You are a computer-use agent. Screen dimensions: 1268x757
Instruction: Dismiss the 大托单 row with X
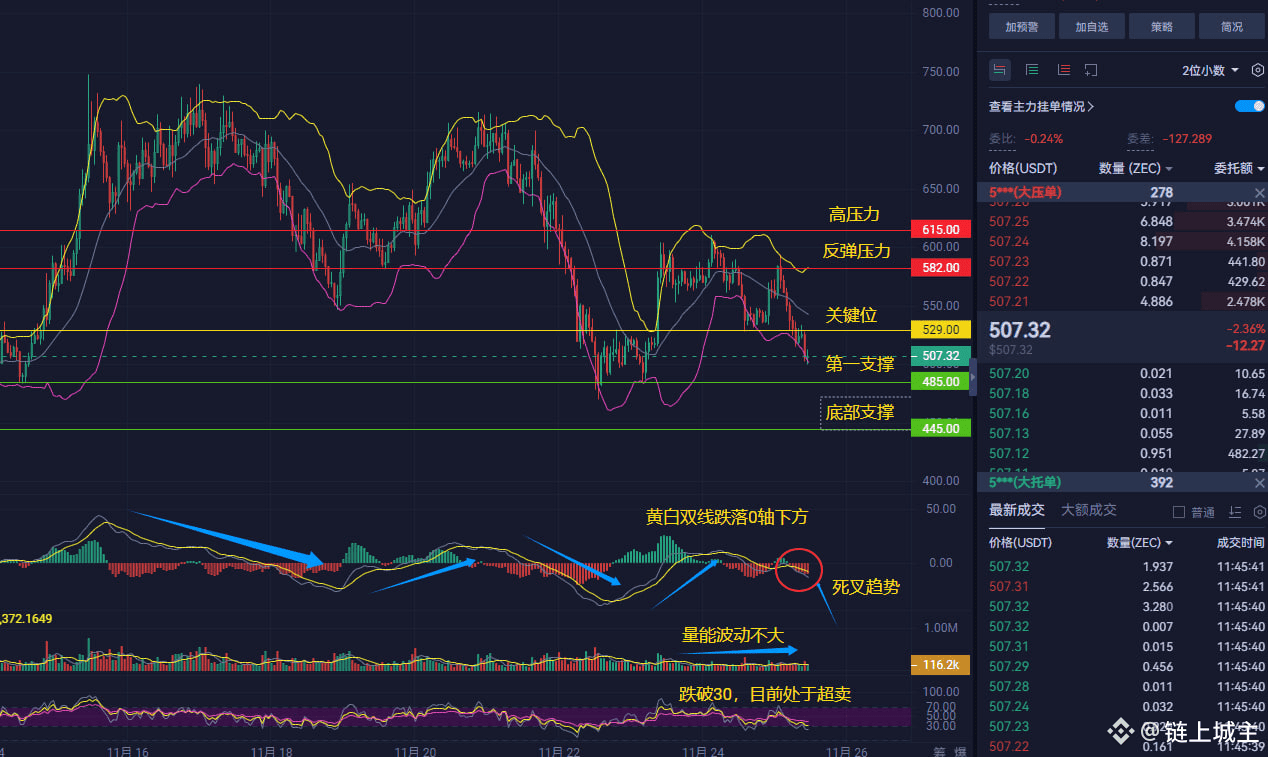pos(1259,483)
